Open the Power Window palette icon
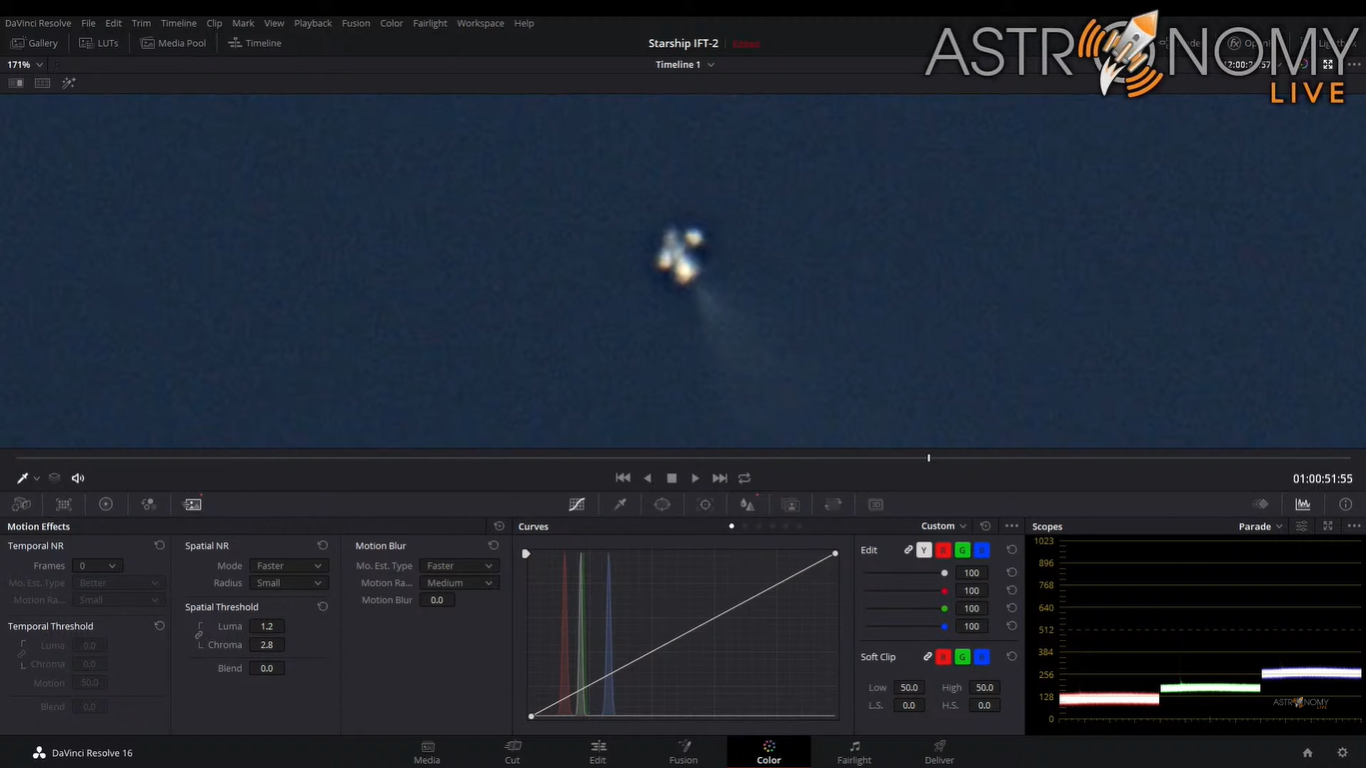Image resolution: width=1366 pixels, height=768 pixels. (662, 505)
